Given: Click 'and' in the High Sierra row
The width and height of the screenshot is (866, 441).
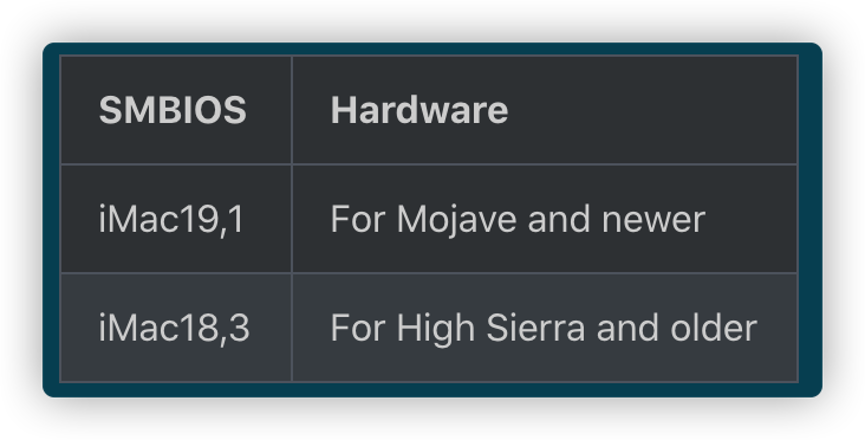Looking at the screenshot, I should tap(627, 327).
